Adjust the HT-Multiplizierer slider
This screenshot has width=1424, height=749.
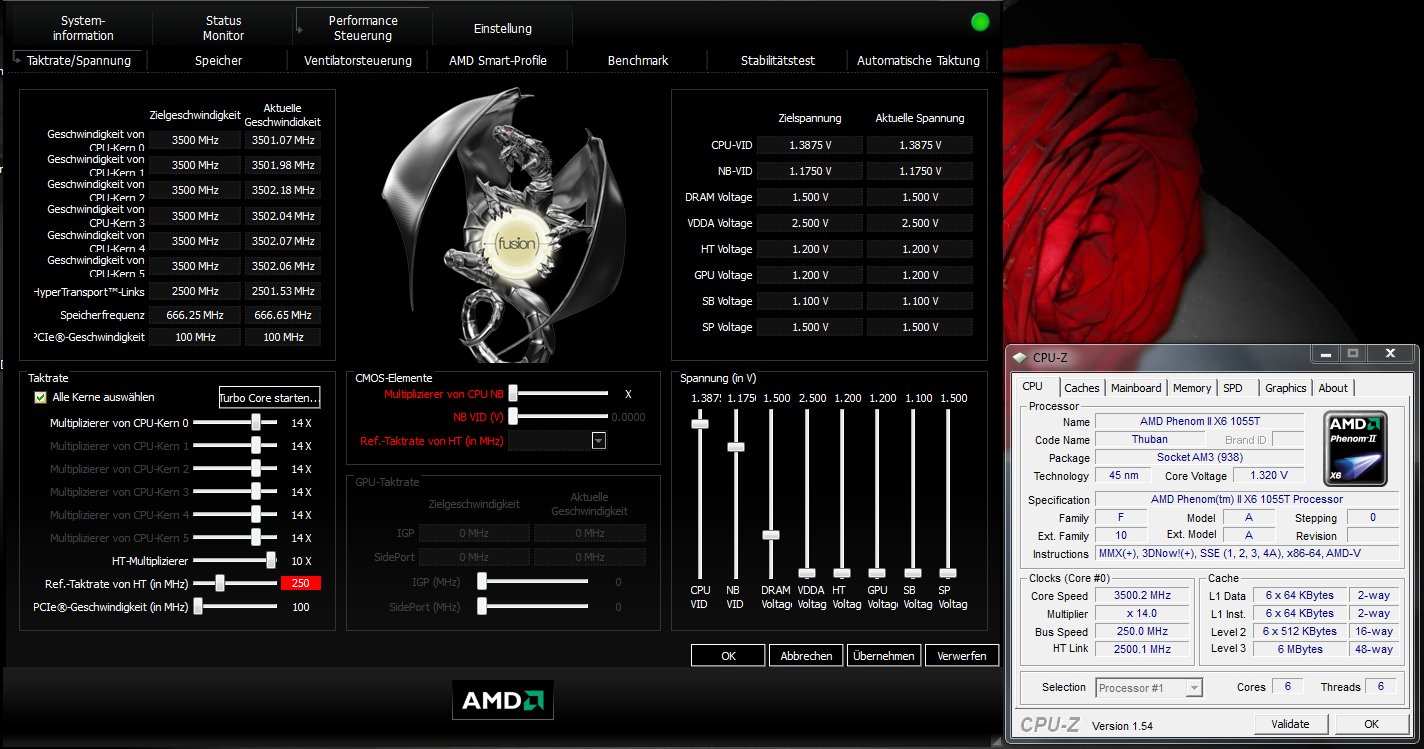coord(271,561)
